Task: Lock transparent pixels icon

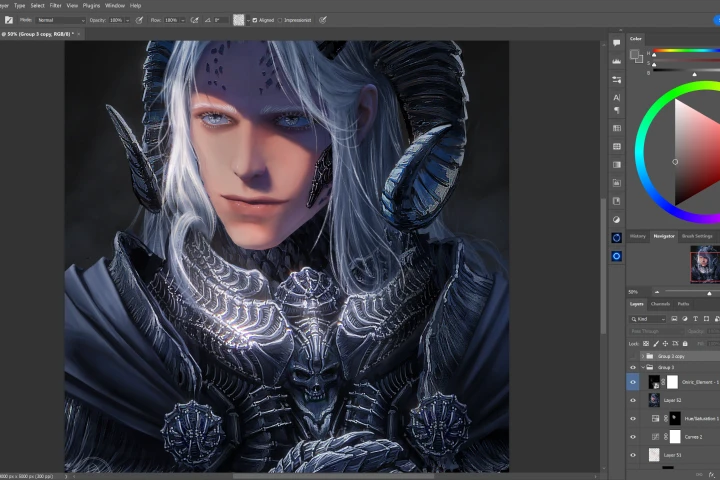Action: [646, 344]
